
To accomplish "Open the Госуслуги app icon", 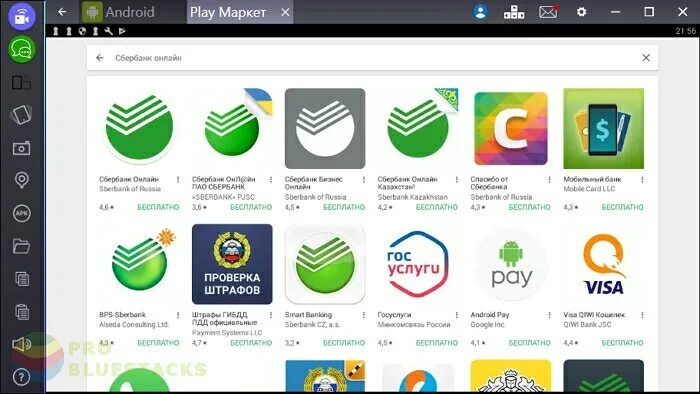I will tap(418, 264).
